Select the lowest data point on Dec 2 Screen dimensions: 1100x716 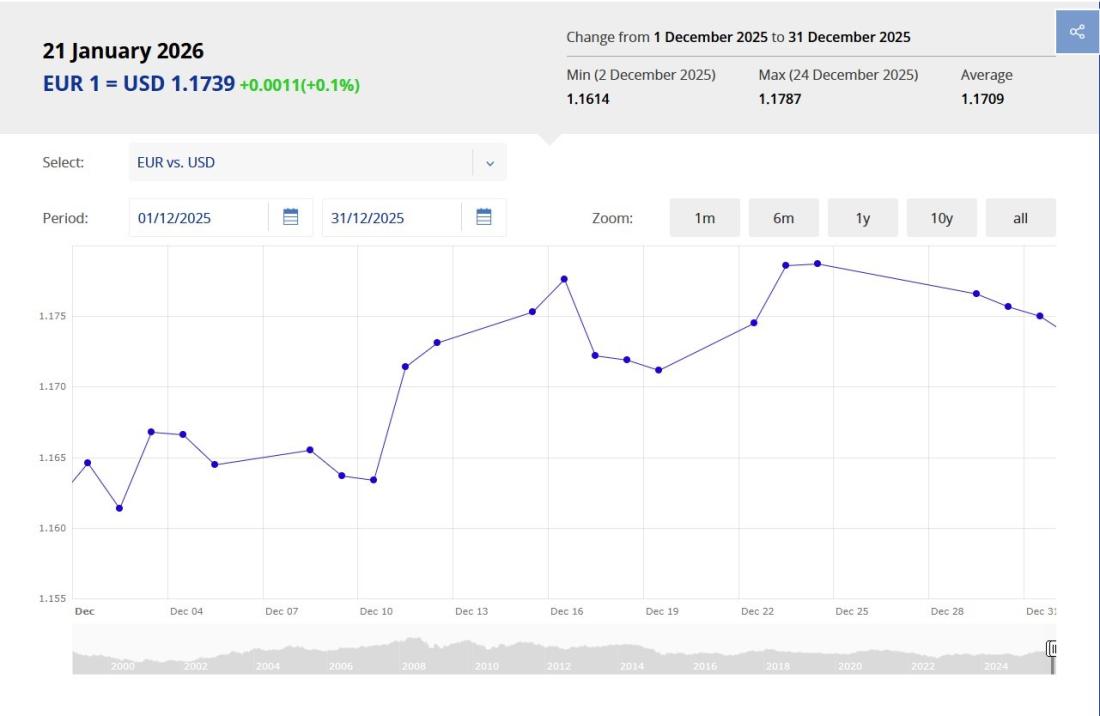click(x=119, y=508)
